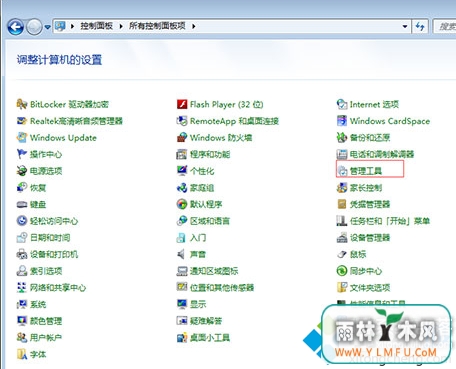
Task: Select the 控制面板 breadcrumb
Action: (x=96, y=26)
